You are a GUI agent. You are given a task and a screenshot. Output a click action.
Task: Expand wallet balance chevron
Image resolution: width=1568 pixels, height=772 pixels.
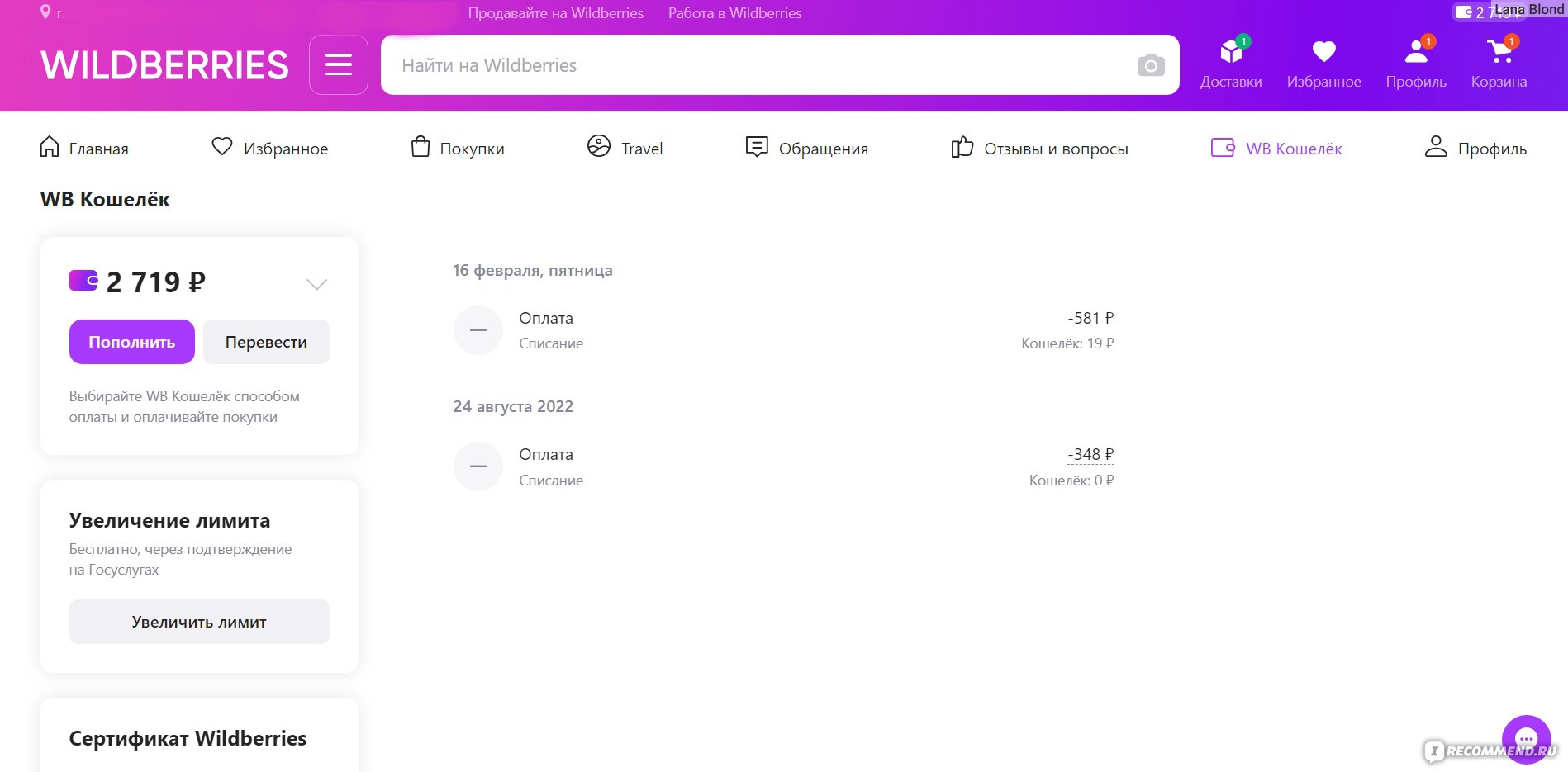pos(317,284)
